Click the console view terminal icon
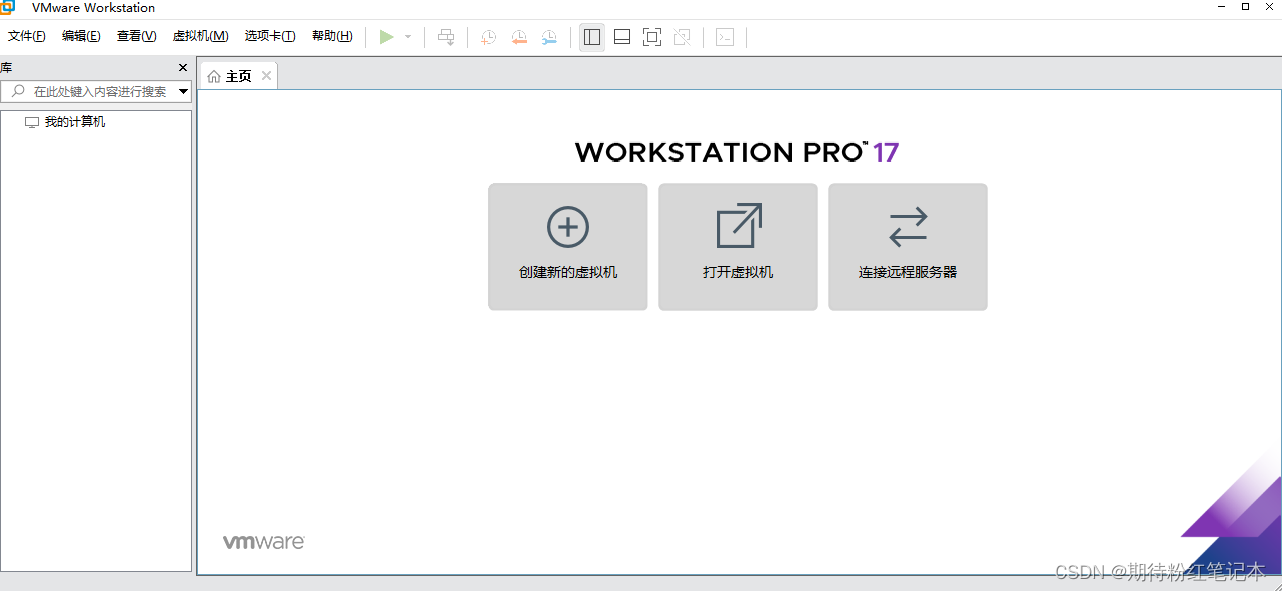 (x=725, y=37)
